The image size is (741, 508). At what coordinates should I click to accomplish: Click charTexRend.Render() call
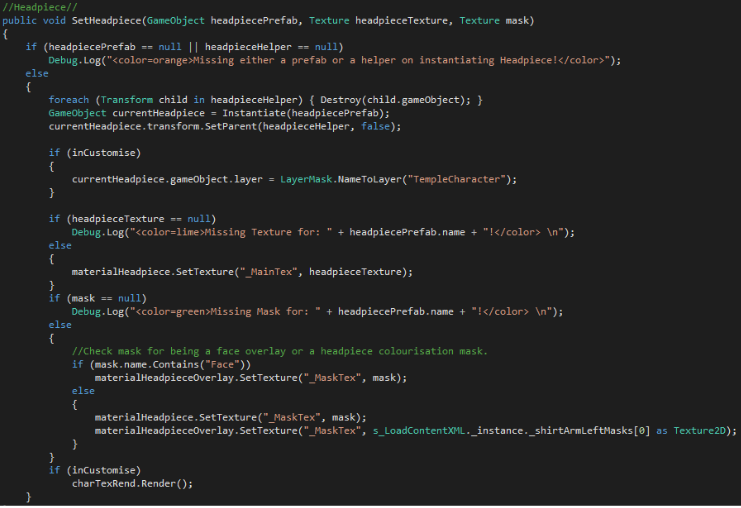[132, 483]
